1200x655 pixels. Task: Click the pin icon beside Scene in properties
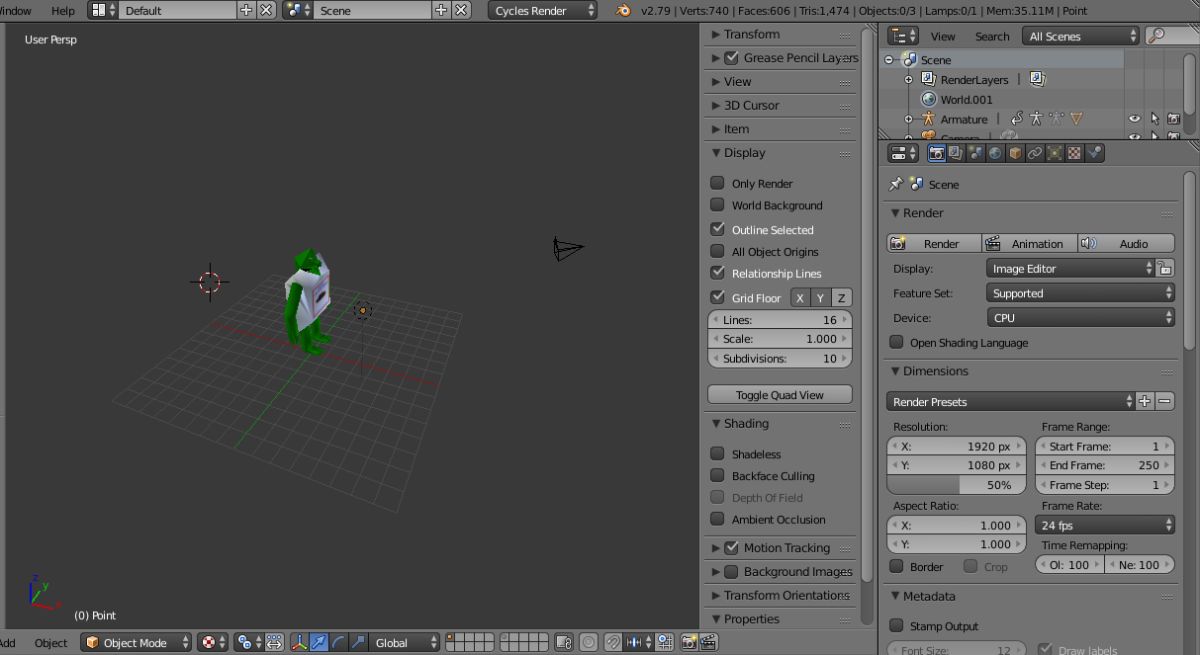tap(896, 184)
